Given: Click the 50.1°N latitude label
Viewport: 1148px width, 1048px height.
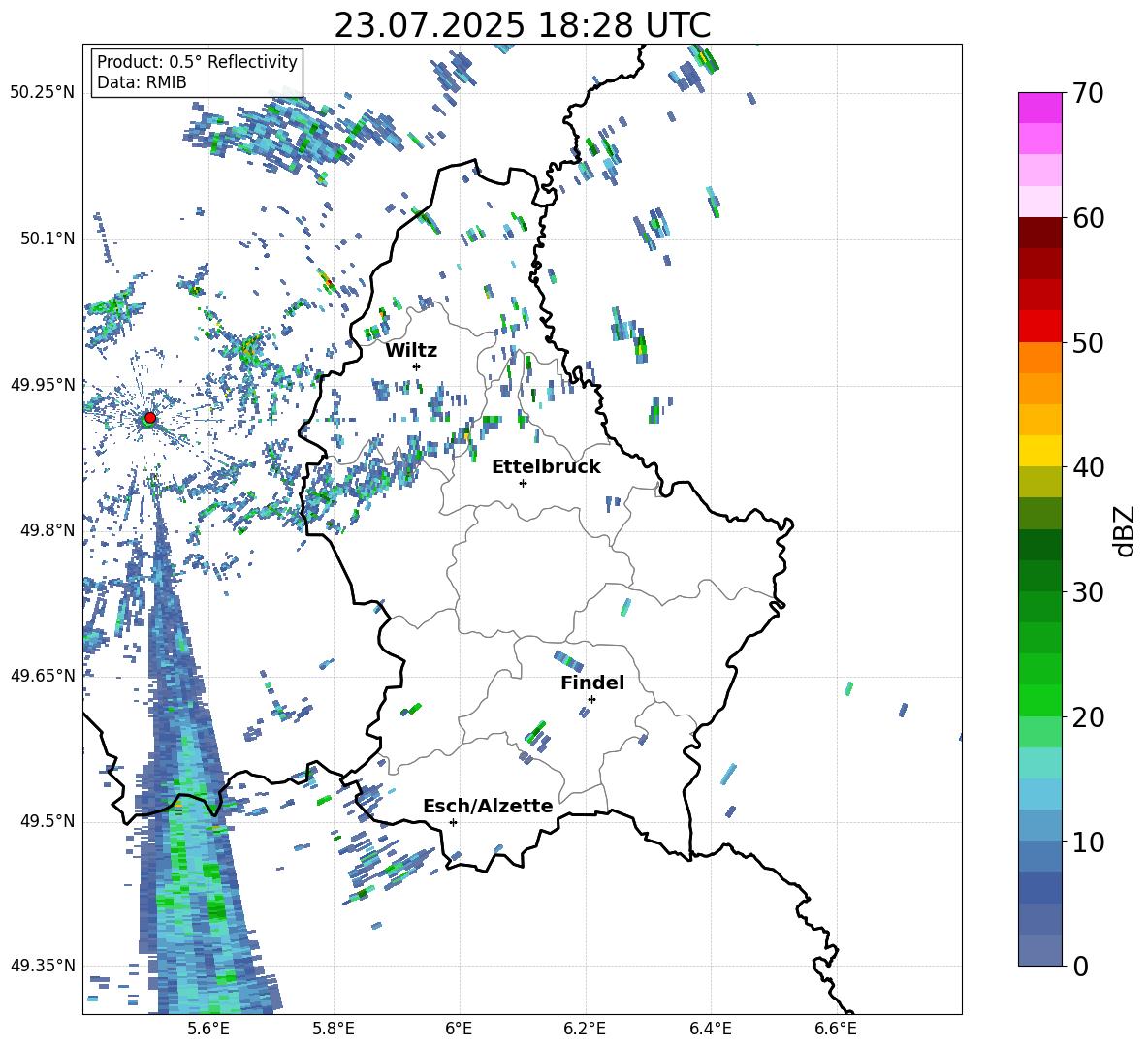Looking at the screenshot, I should (x=48, y=238).
